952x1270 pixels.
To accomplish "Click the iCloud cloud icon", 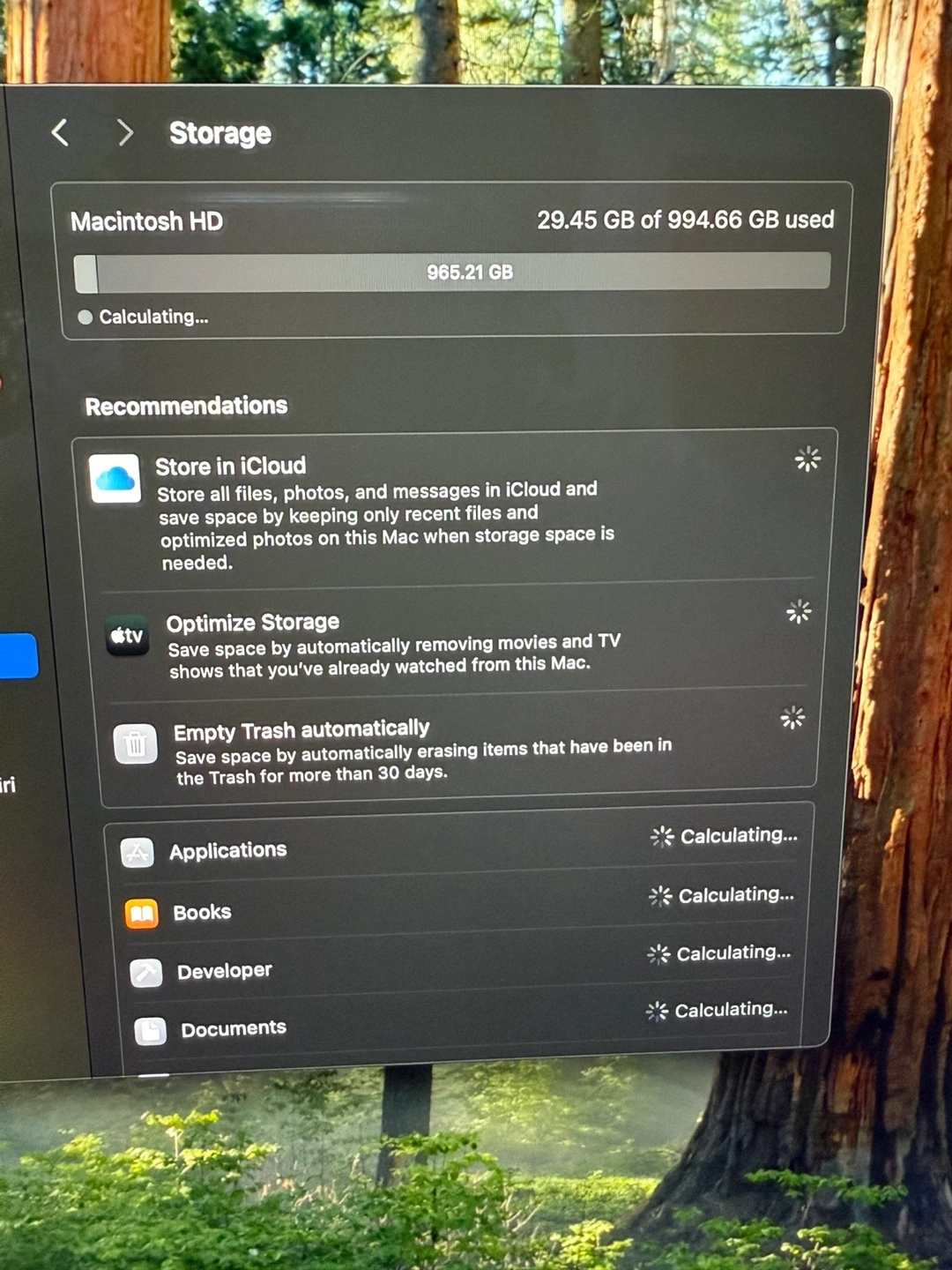I will (x=115, y=479).
